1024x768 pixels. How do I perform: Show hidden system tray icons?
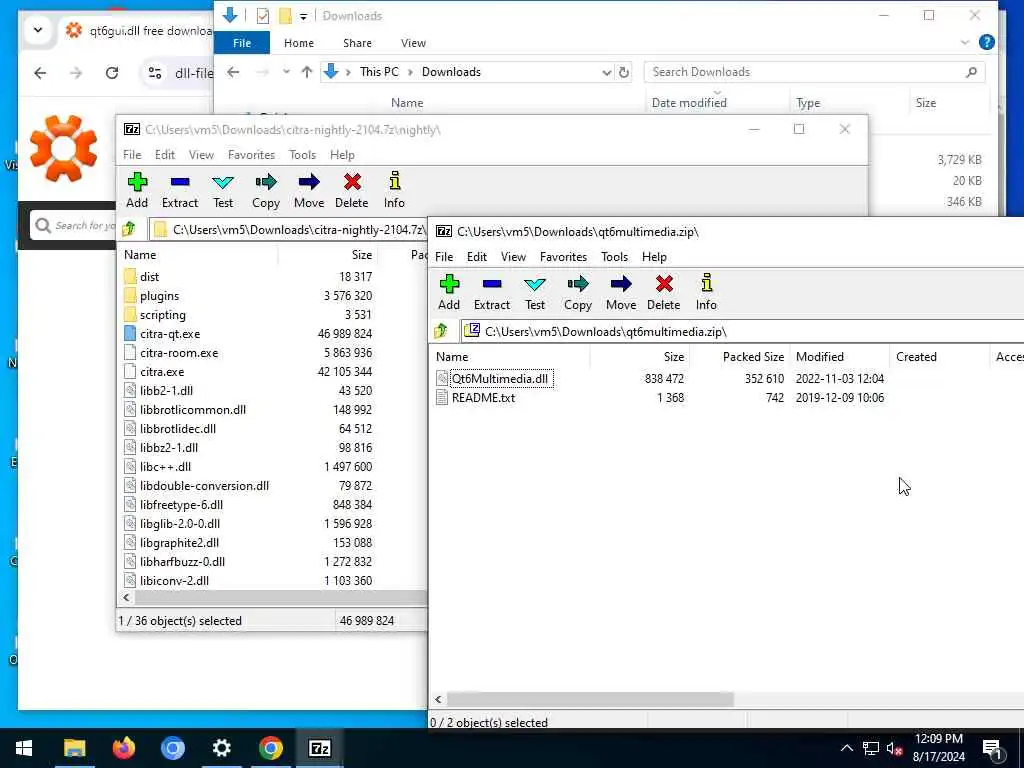(846, 748)
